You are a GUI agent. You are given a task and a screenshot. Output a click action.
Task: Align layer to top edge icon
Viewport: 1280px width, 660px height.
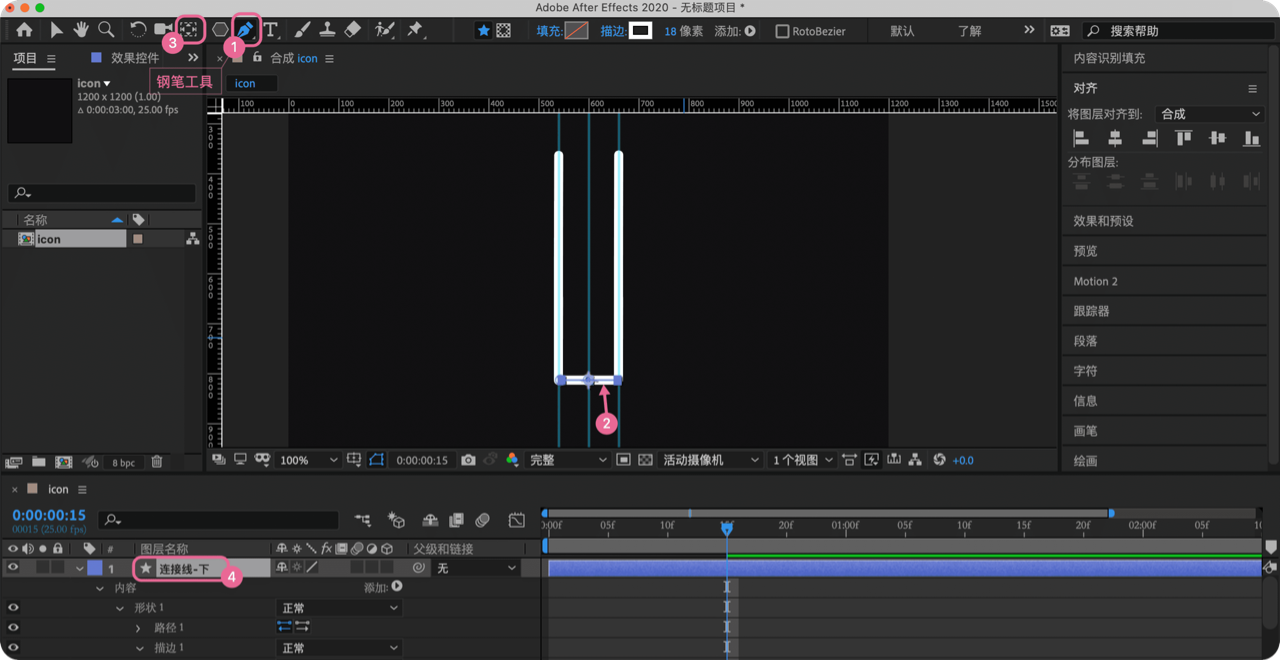[1183, 138]
